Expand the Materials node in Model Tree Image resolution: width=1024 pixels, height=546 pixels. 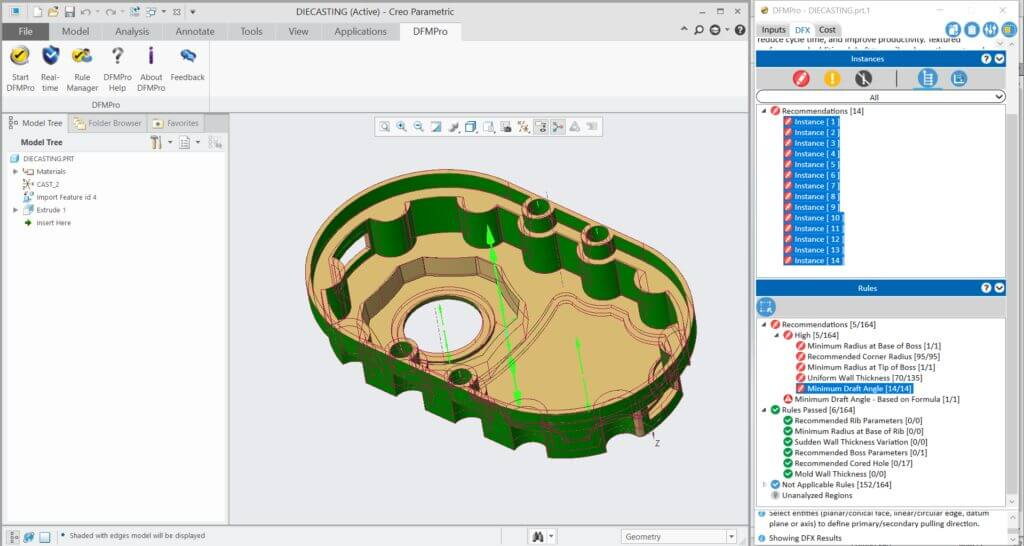[15, 171]
